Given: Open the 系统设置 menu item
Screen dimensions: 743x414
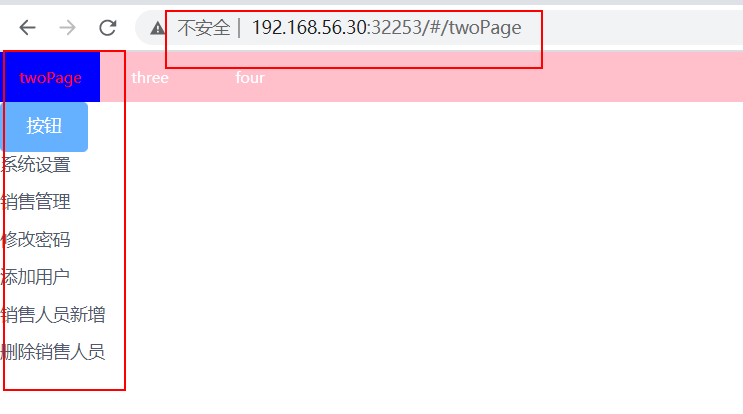Looking at the screenshot, I should [x=36, y=165].
